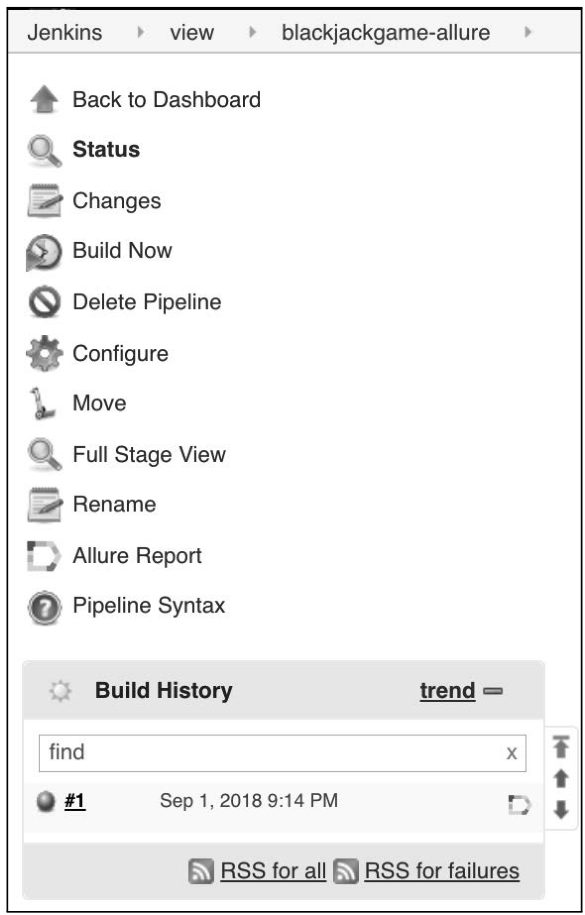585x915 pixels.
Task: Click the Back to Dashboard up-arrow icon
Action: pos(44,100)
